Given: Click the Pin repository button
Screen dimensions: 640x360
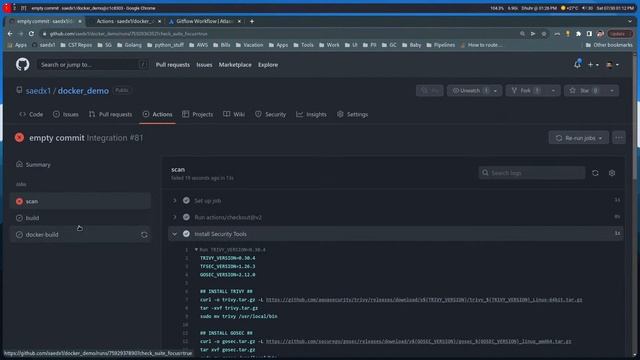Looking at the screenshot, I should coord(429,91).
